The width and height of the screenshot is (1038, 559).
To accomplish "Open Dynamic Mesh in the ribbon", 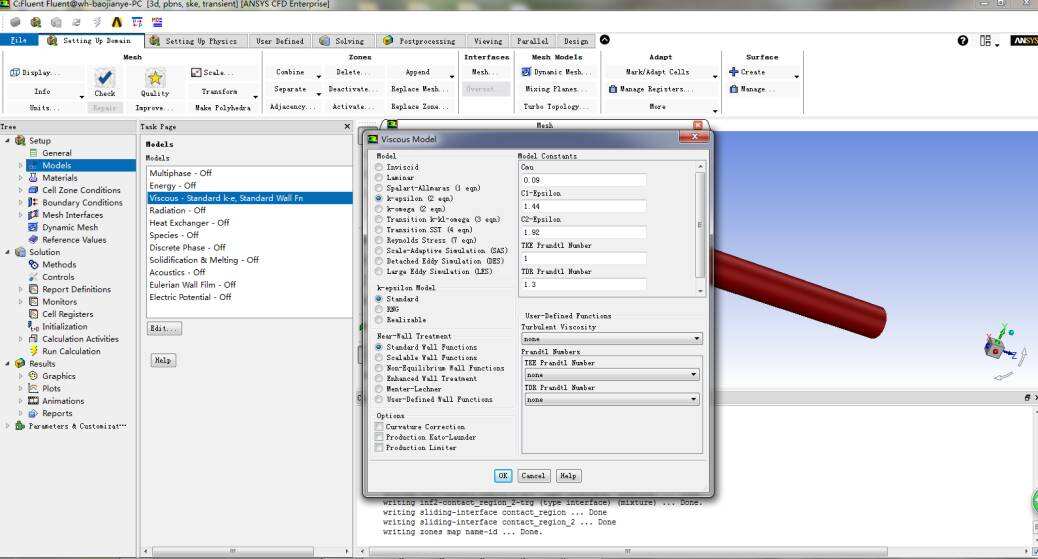I will [556, 72].
